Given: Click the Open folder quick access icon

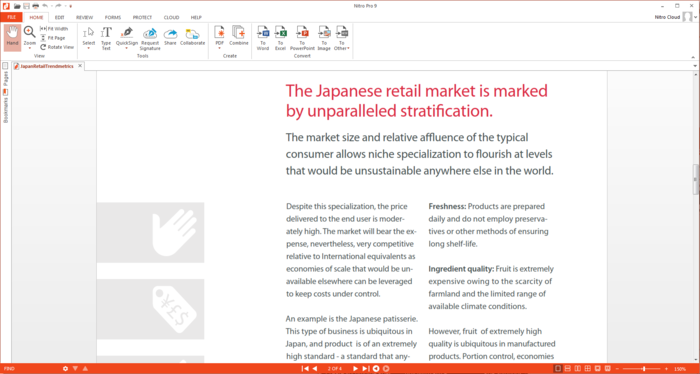Looking at the screenshot, I should (x=17, y=6).
